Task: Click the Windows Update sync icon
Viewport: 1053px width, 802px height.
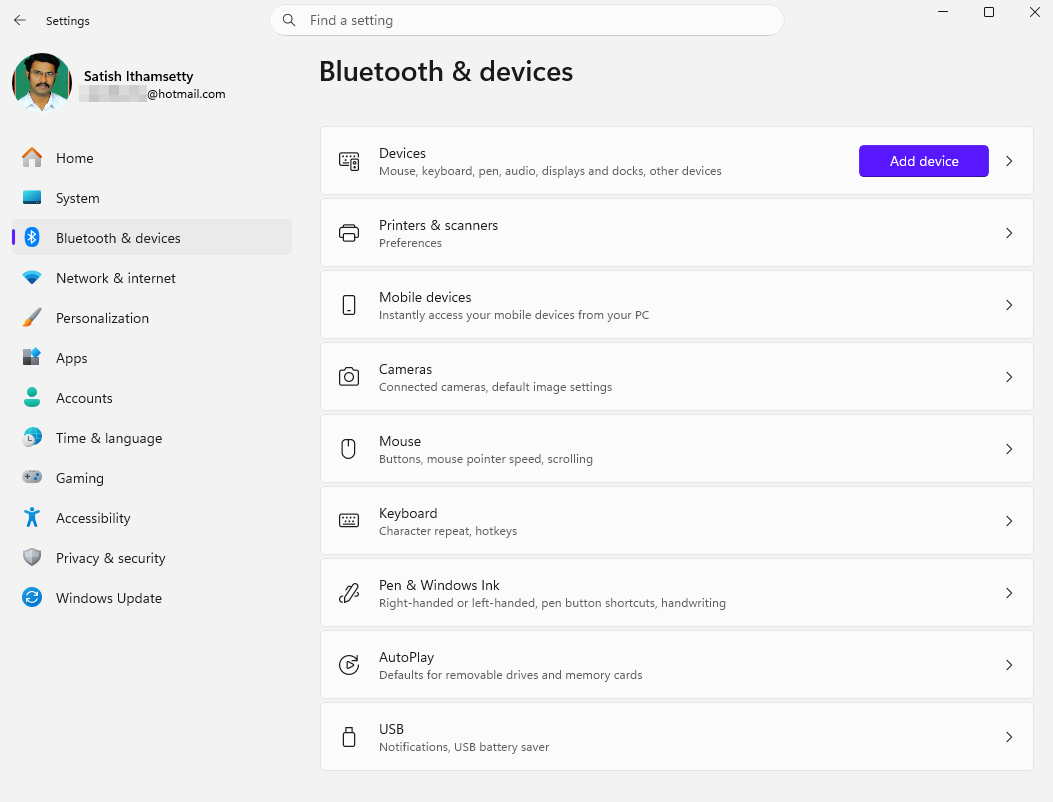Action: (32, 597)
